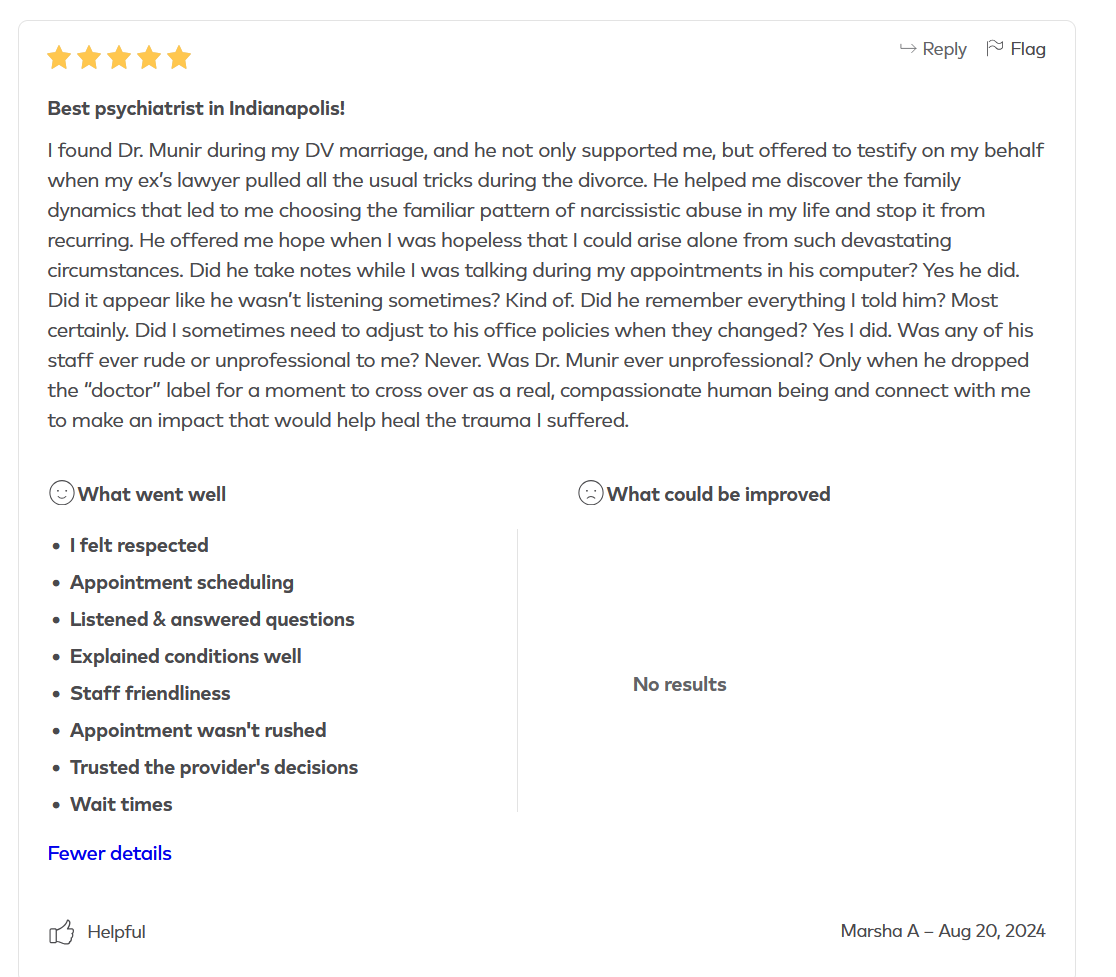Click the first gold star

click(x=59, y=58)
